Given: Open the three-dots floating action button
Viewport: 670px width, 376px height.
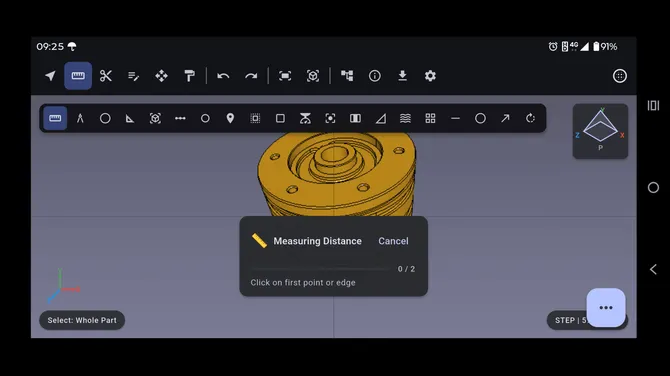Looking at the screenshot, I should (606, 308).
